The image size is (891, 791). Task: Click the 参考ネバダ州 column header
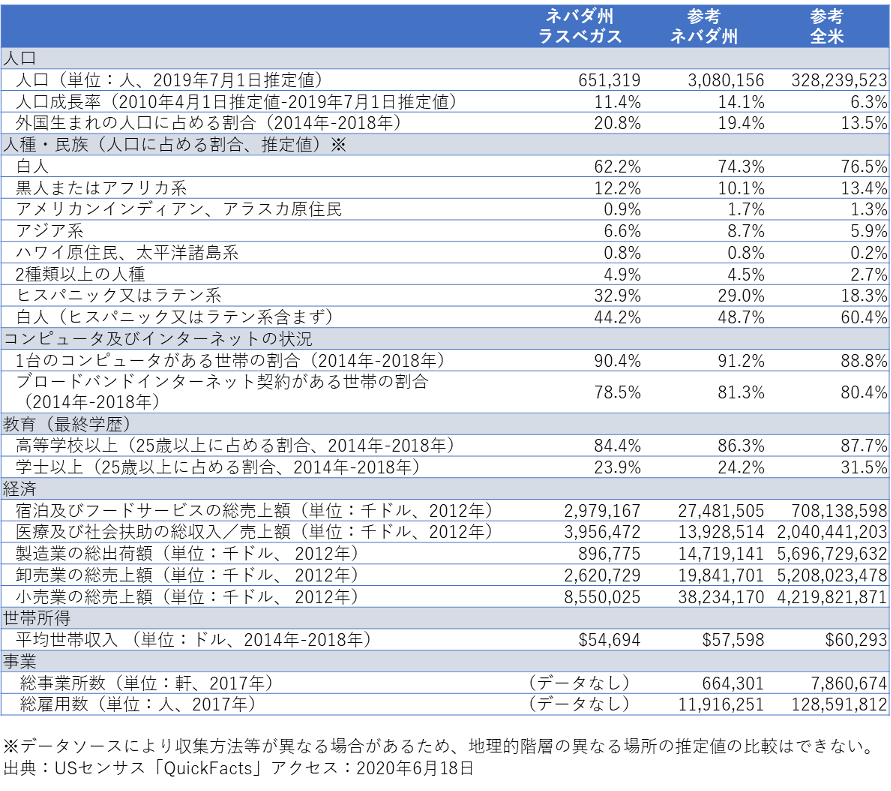click(703, 26)
